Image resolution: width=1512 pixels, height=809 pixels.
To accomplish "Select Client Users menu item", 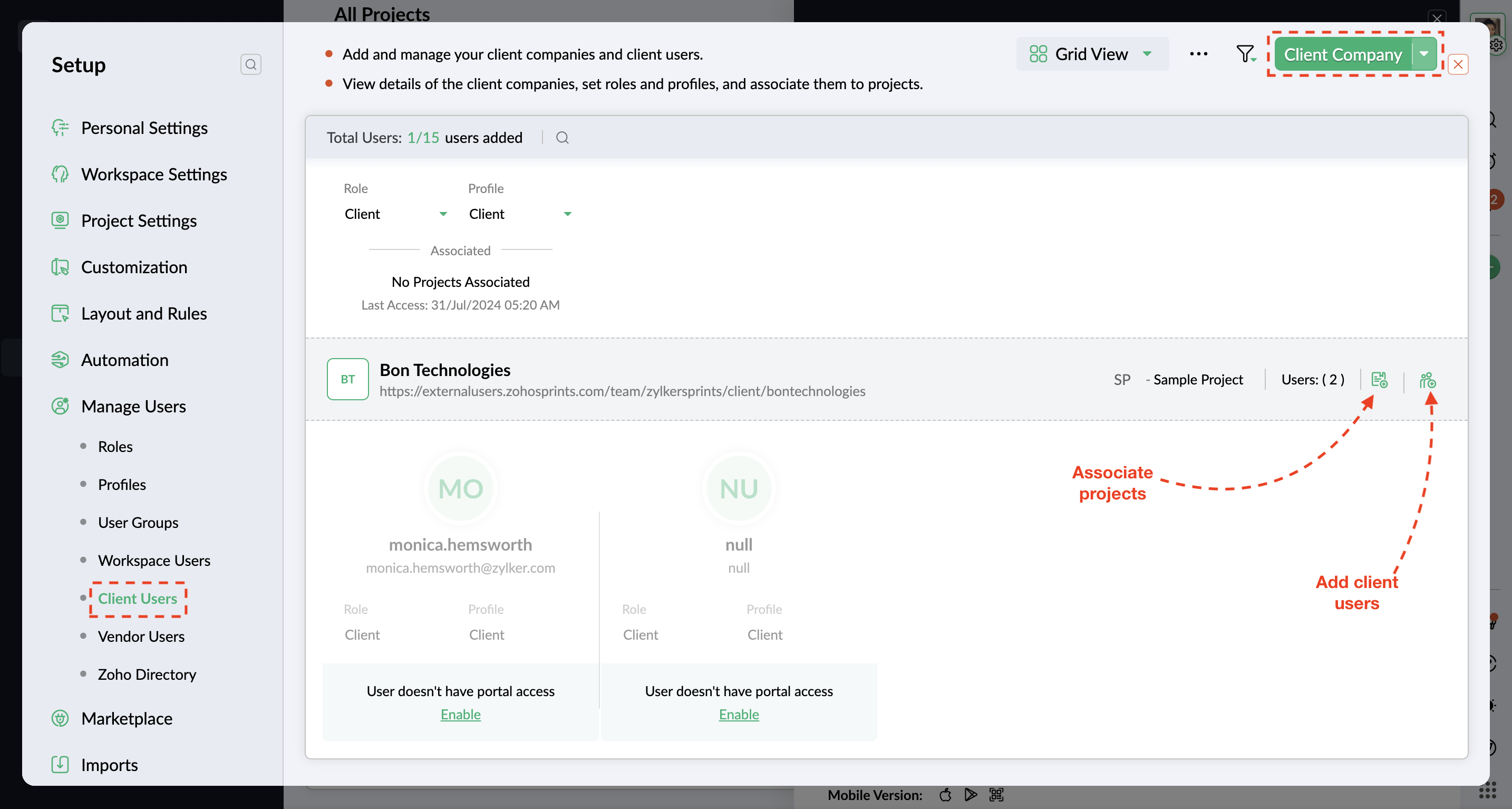I will click(138, 598).
